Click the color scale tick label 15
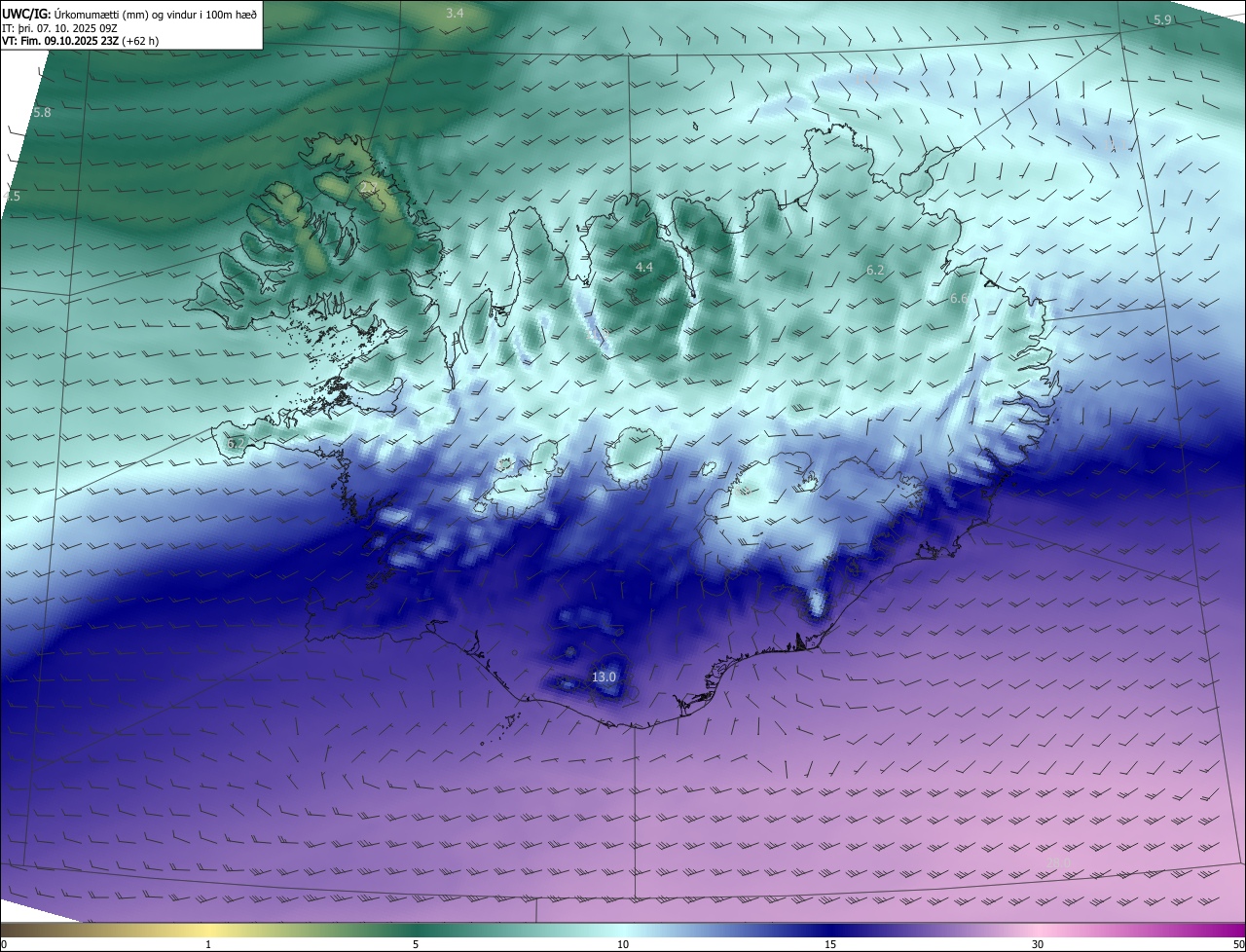Viewport: 1246px width, 952px height. coord(830,944)
